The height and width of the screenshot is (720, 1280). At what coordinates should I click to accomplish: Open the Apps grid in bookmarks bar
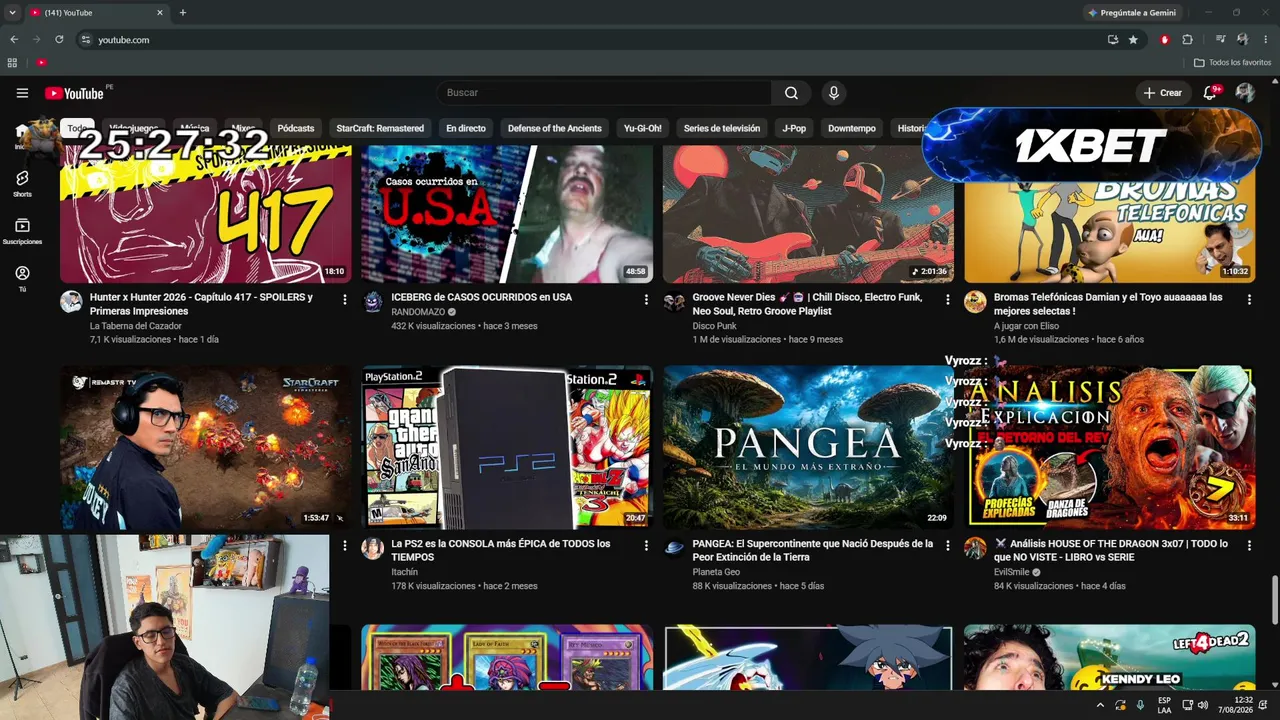(12, 62)
